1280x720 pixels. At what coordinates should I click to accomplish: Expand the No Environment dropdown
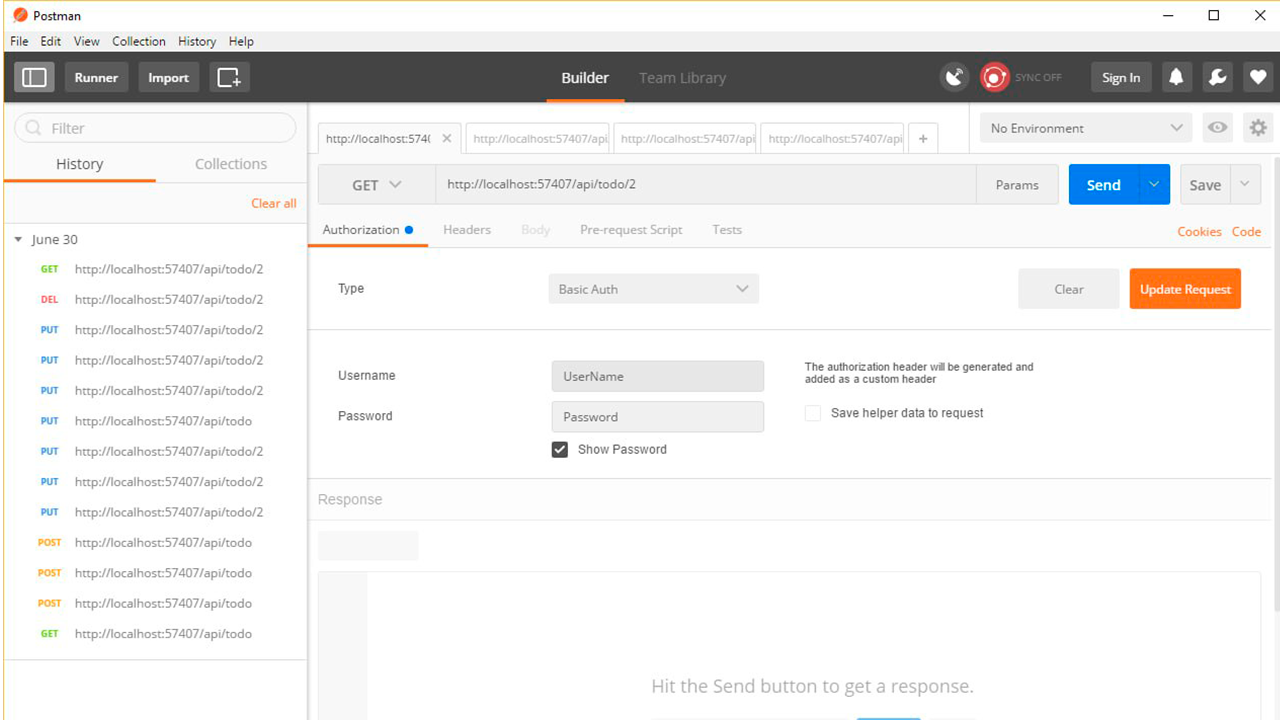coord(1087,128)
